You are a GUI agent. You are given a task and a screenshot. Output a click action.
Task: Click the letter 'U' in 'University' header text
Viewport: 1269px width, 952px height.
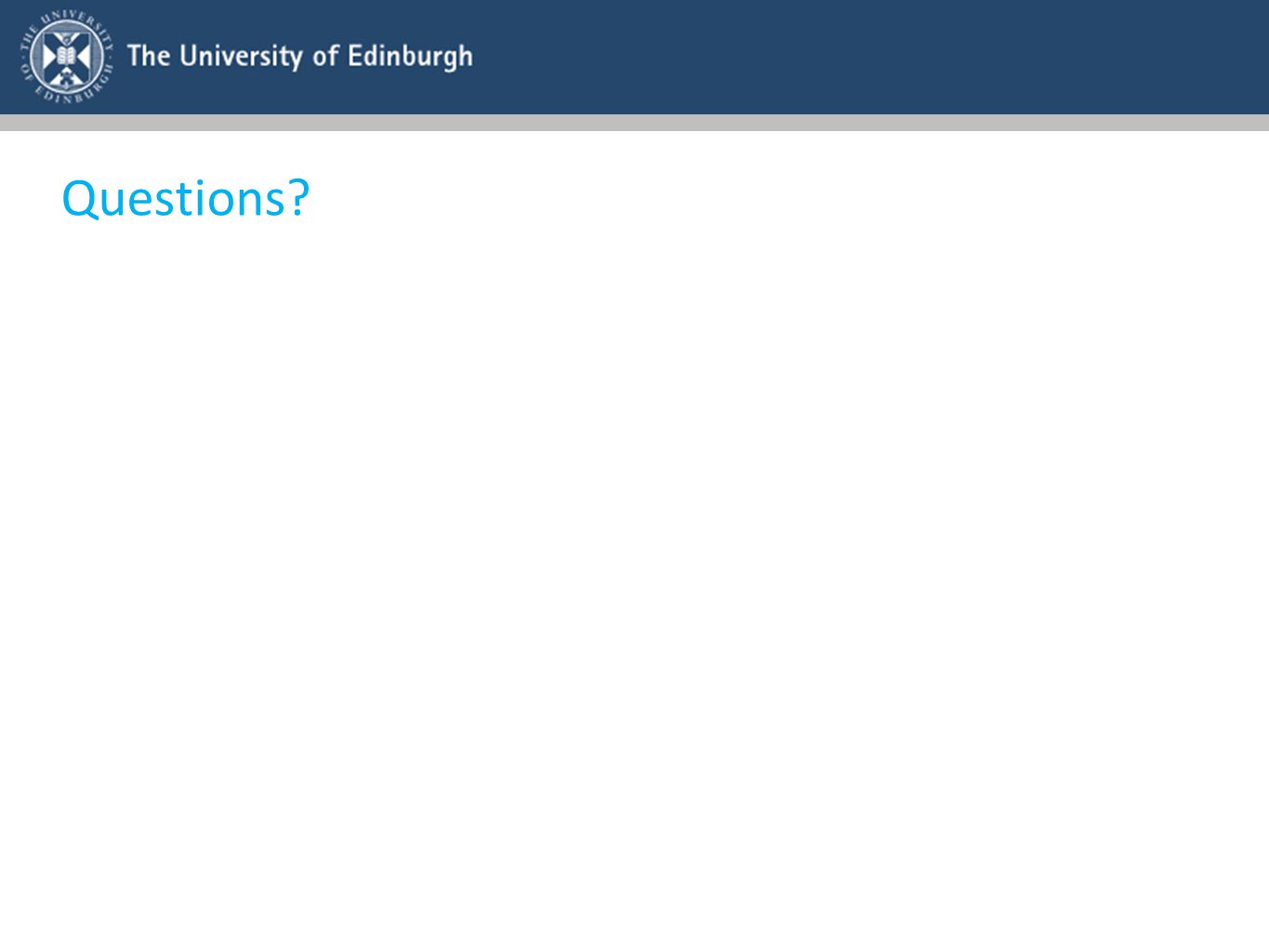coord(189,56)
